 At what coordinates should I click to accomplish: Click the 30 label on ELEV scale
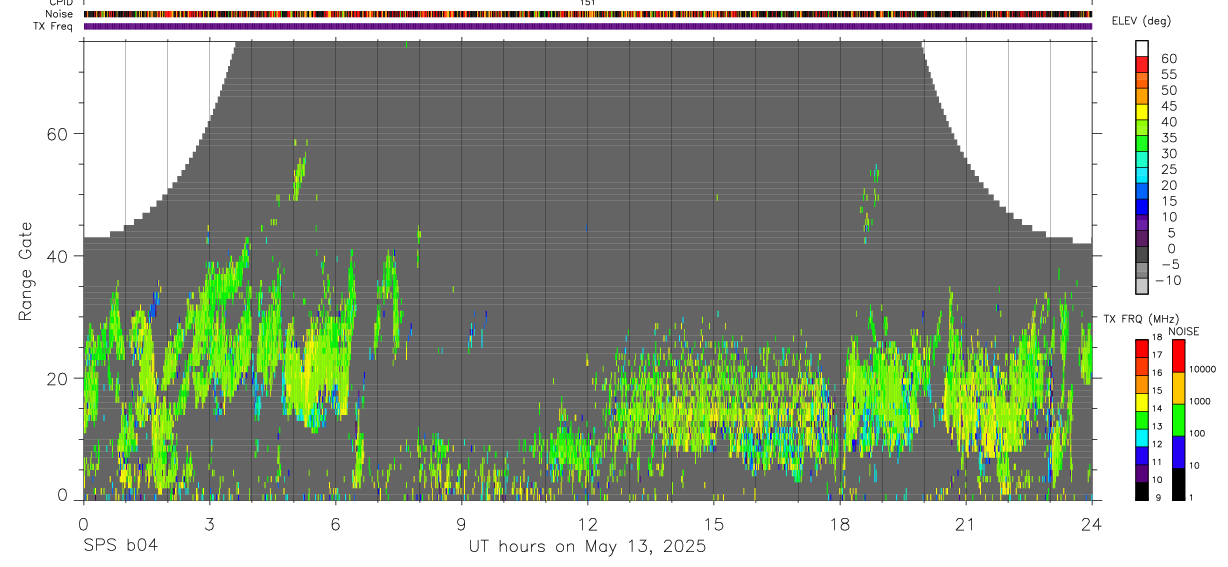click(x=1168, y=154)
